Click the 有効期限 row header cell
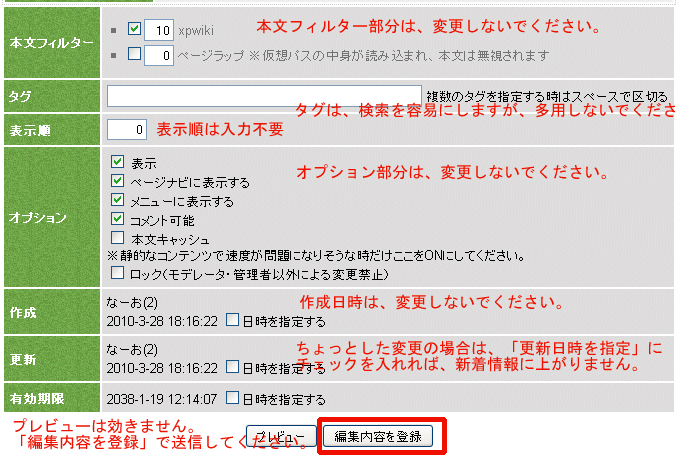Screen dimensions: 680x456 tap(50, 398)
